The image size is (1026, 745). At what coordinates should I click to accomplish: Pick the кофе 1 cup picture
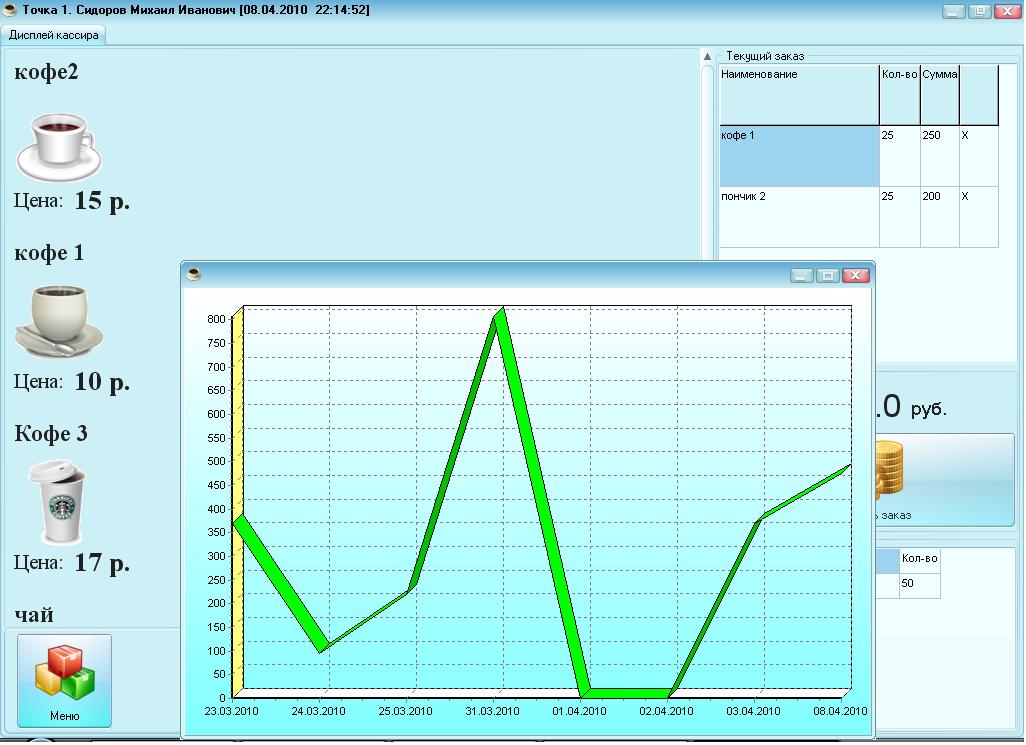point(58,322)
